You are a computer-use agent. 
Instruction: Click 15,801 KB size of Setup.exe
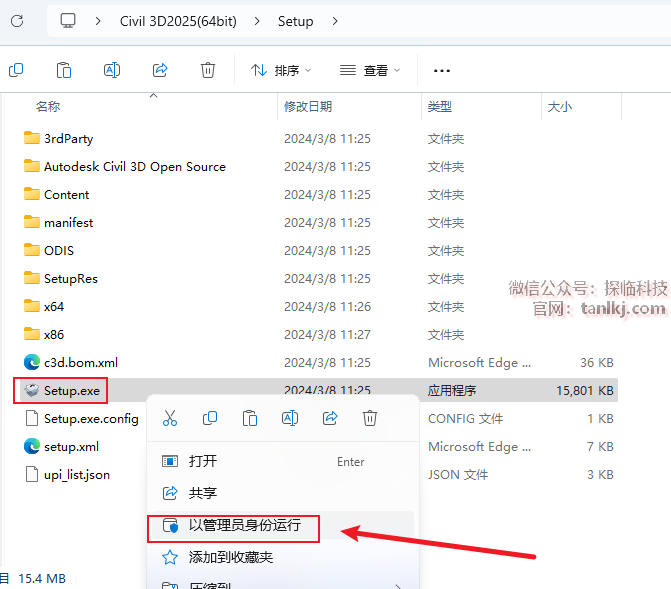click(x=585, y=390)
